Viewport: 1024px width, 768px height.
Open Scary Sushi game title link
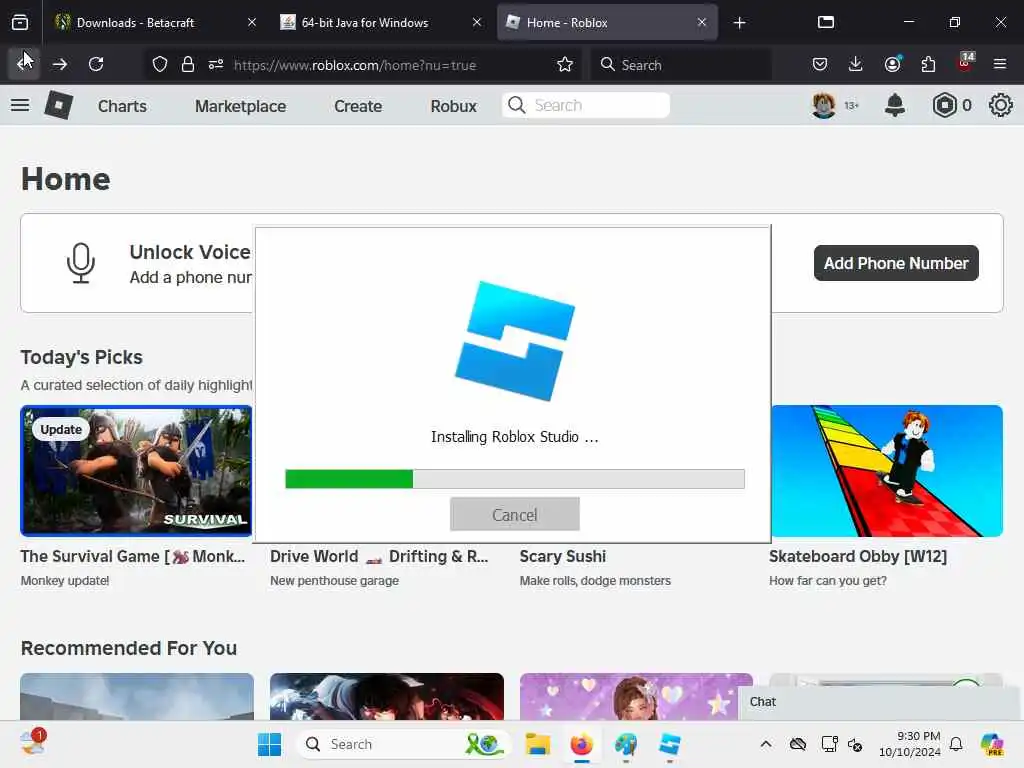pyautogui.click(x=562, y=556)
